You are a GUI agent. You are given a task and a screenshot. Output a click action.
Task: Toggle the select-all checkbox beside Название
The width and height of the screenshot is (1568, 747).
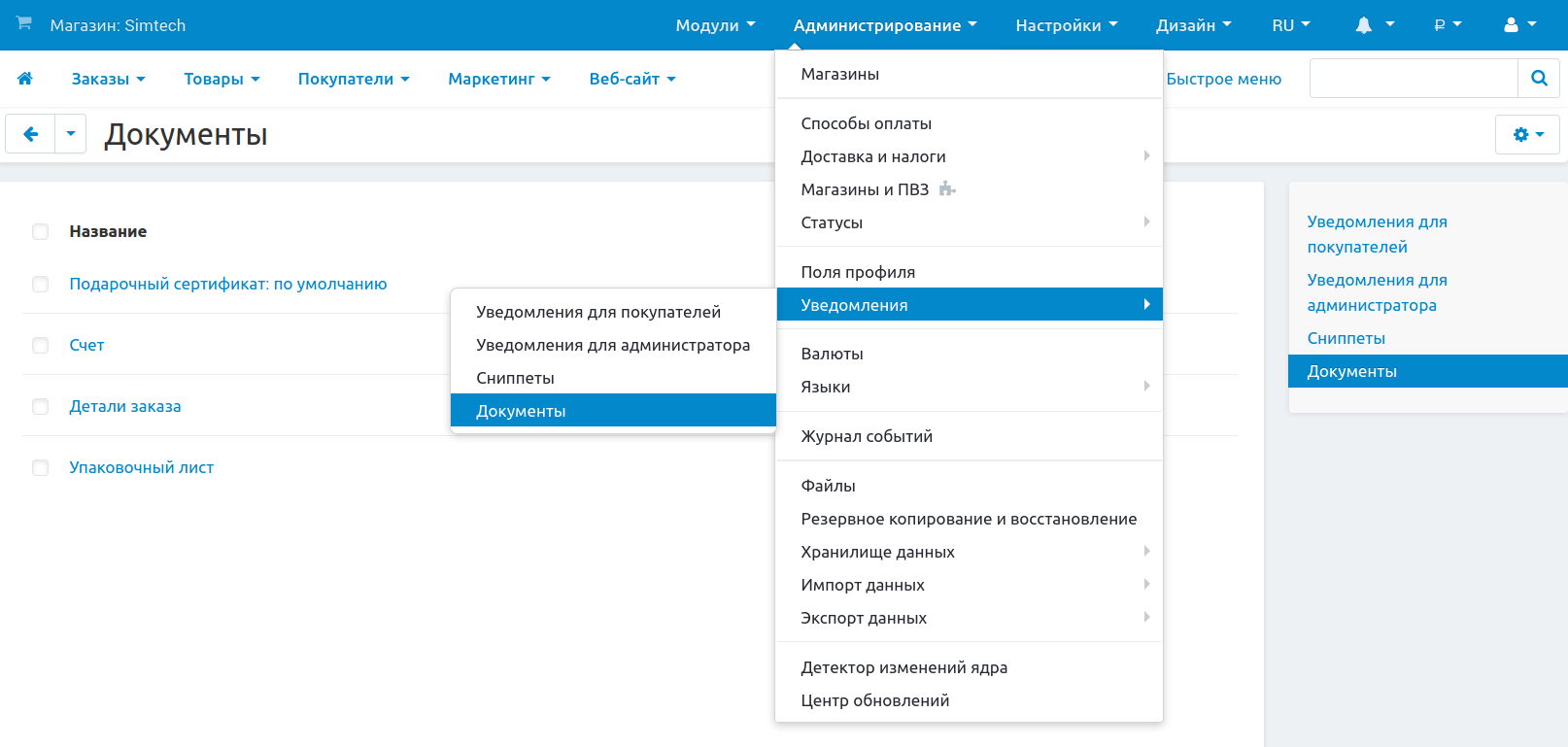pos(41,231)
